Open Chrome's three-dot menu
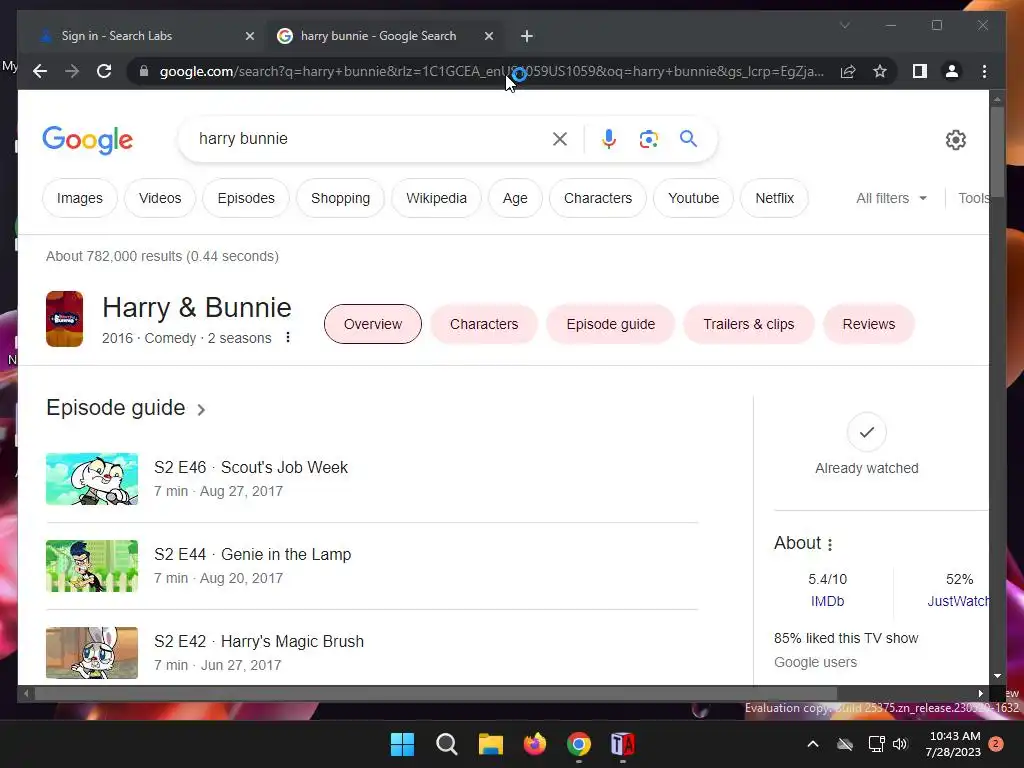This screenshot has width=1024, height=768. point(984,71)
